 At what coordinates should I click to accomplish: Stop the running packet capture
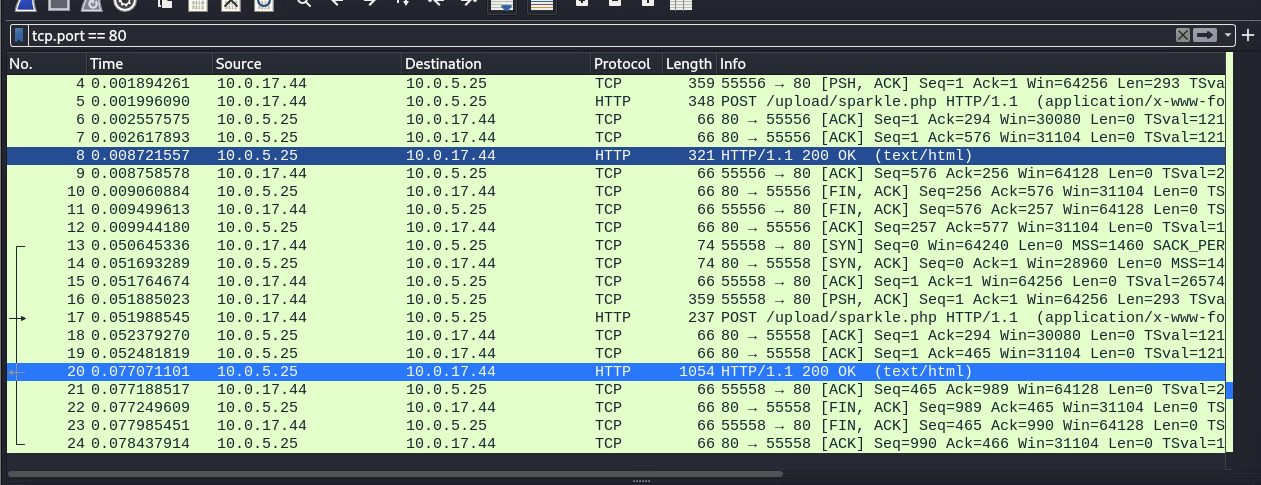58,4
